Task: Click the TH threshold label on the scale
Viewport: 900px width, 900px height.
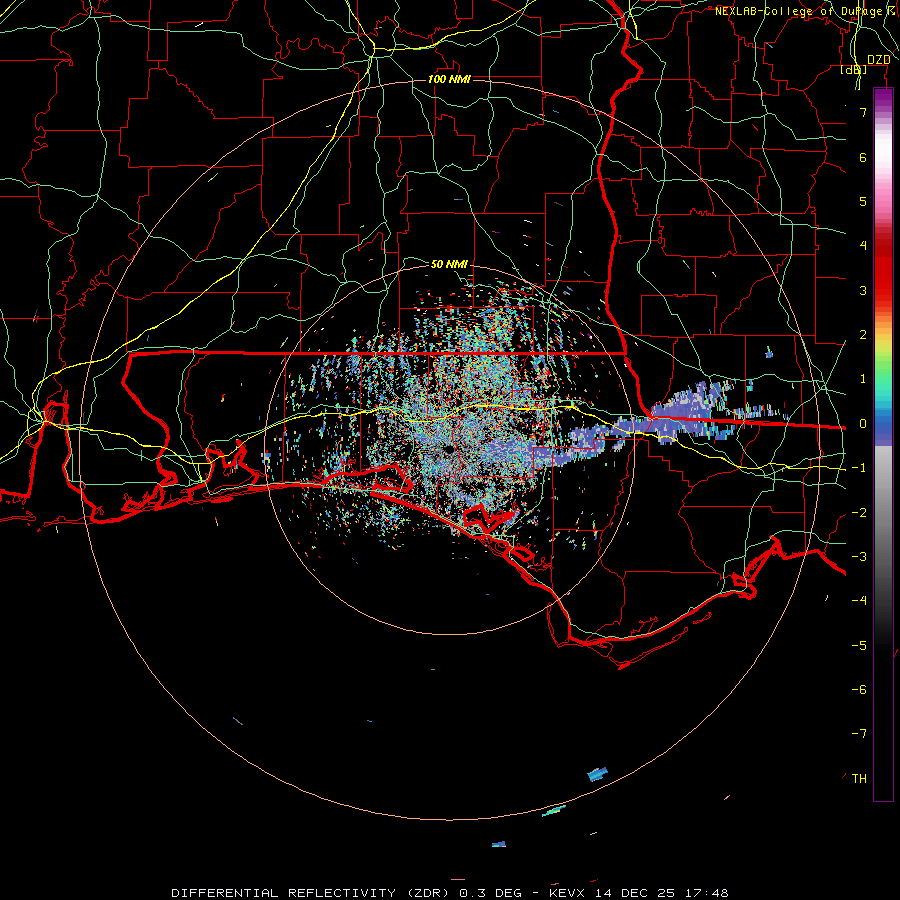Action: pos(859,779)
